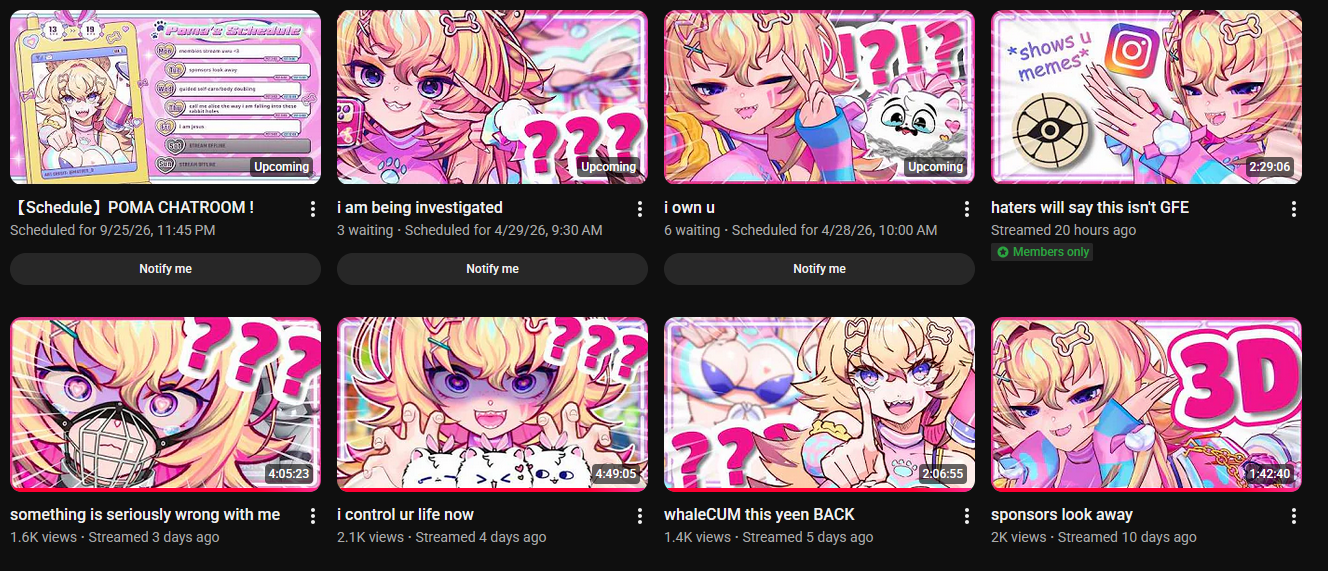
Task: Click the Members only badge
Action: pos(1042,252)
